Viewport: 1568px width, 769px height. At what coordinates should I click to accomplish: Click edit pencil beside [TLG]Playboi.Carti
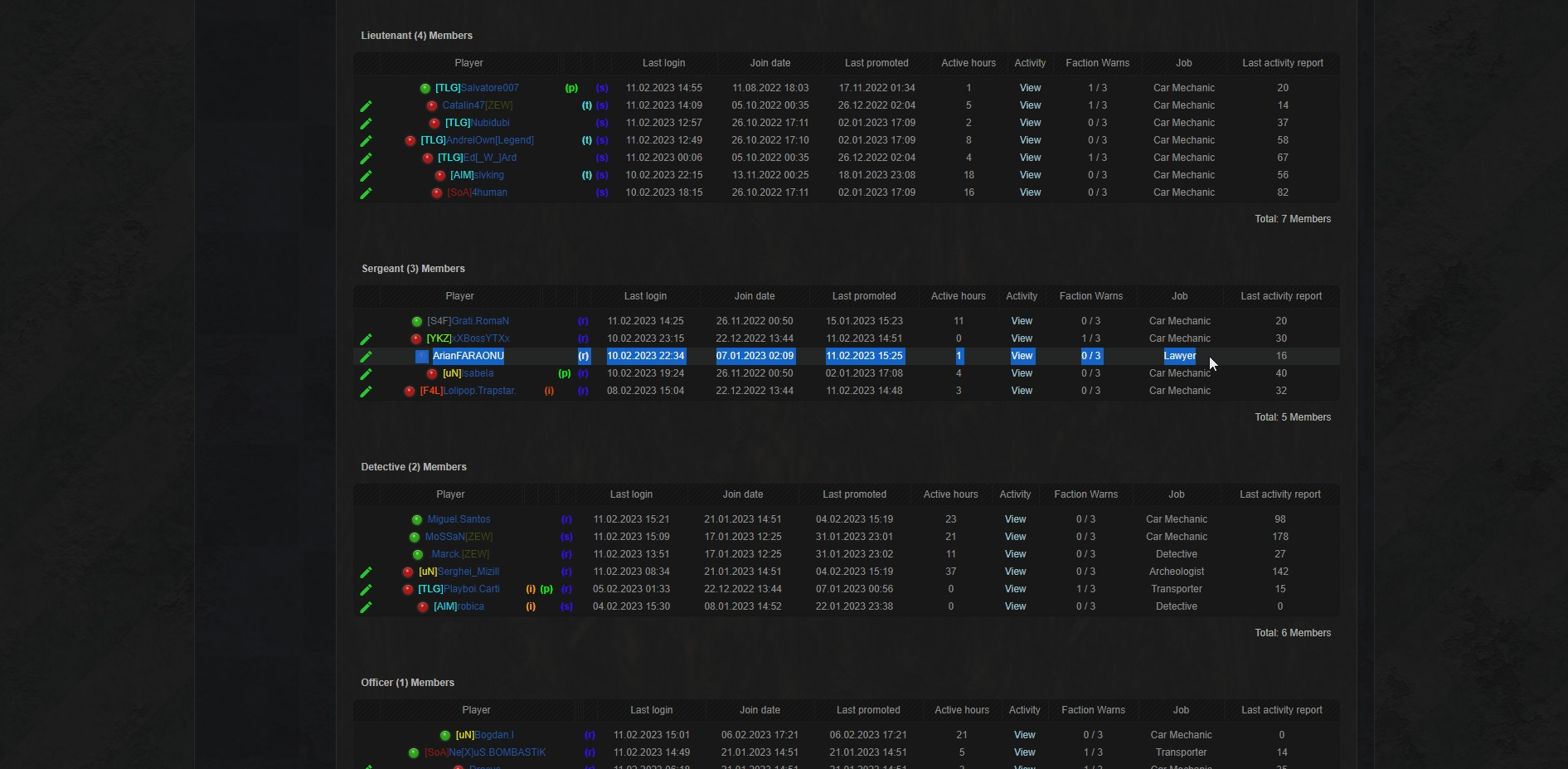pos(366,590)
